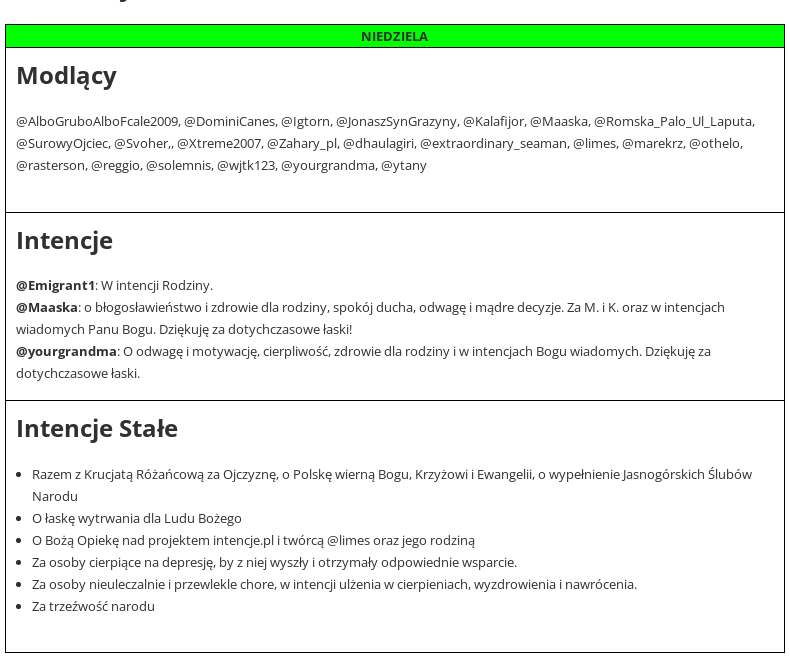Click the Intencje Stałe heading
The image size is (790, 658).
97,429
